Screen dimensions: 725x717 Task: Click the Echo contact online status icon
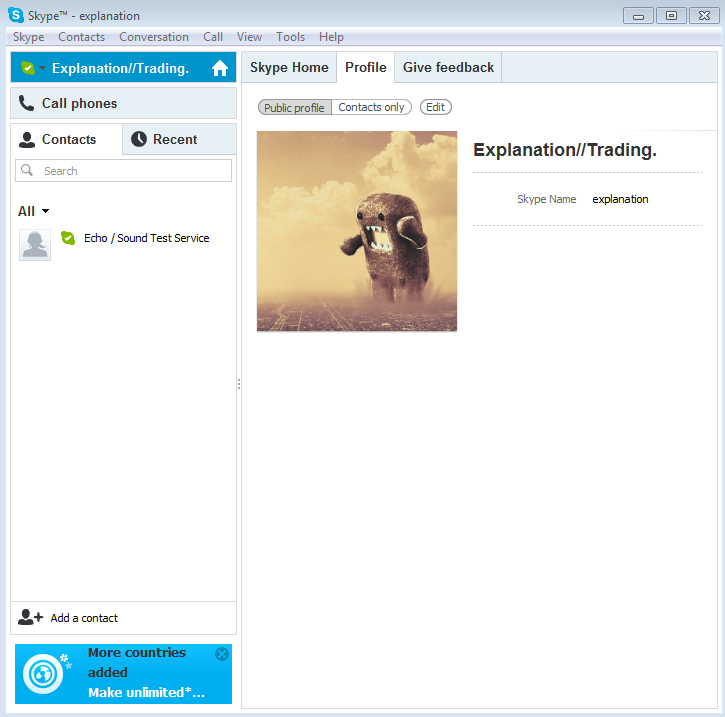68,238
